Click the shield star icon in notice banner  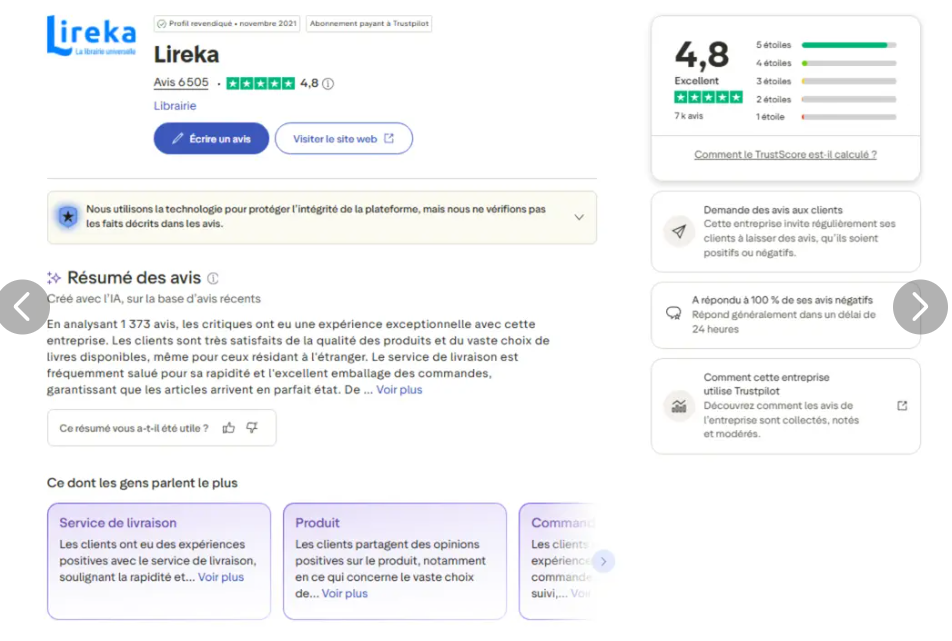click(x=68, y=217)
